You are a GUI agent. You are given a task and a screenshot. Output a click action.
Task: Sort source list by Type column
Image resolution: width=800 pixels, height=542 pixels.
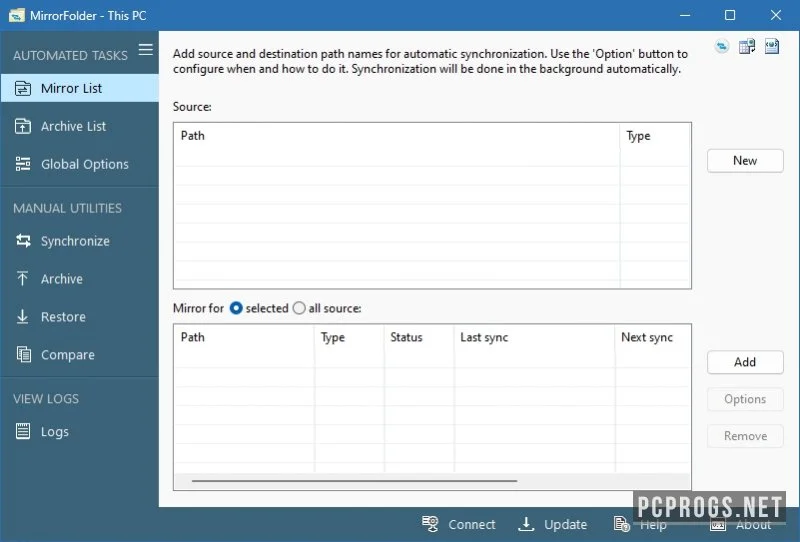pos(656,136)
